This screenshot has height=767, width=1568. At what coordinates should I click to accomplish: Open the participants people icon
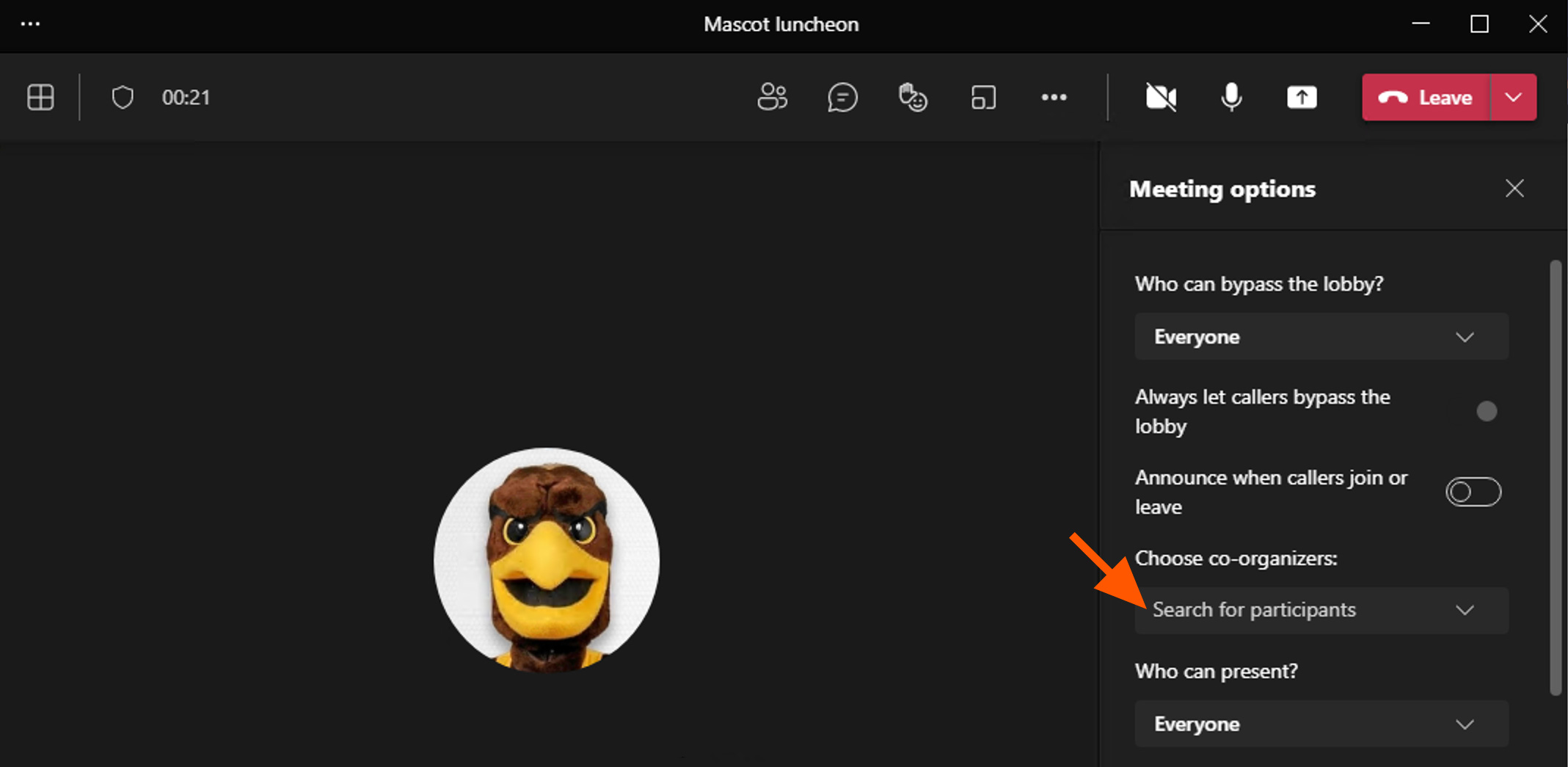click(x=772, y=97)
